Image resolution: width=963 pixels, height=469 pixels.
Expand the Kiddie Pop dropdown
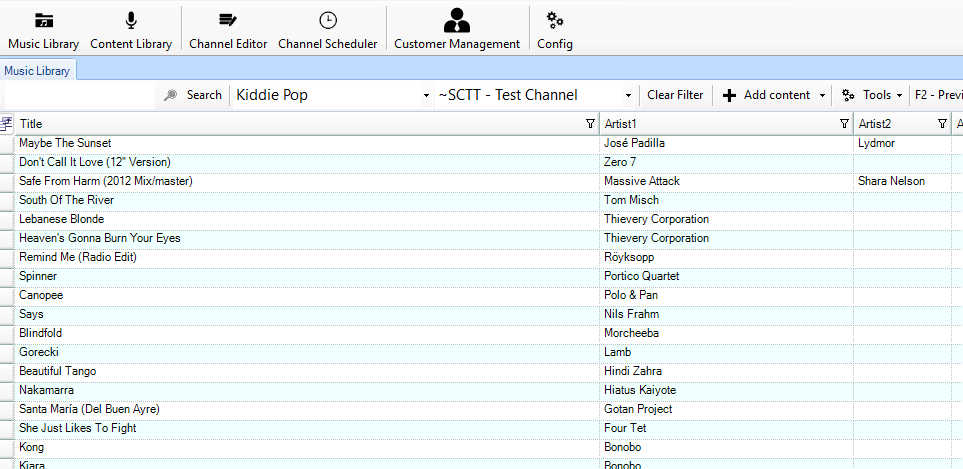point(426,96)
